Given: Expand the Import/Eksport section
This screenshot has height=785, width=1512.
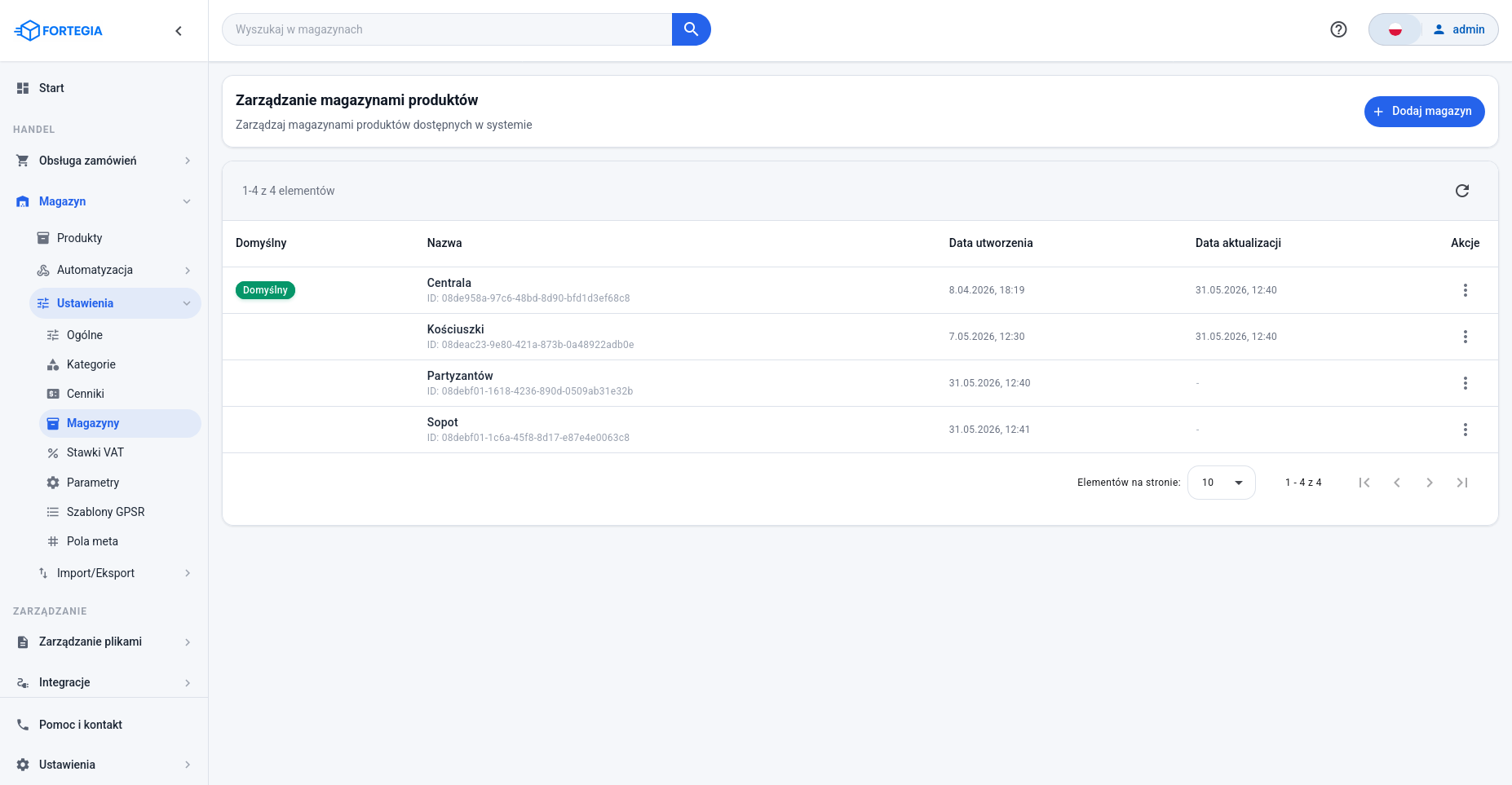Looking at the screenshot, I should pos(114,573).
